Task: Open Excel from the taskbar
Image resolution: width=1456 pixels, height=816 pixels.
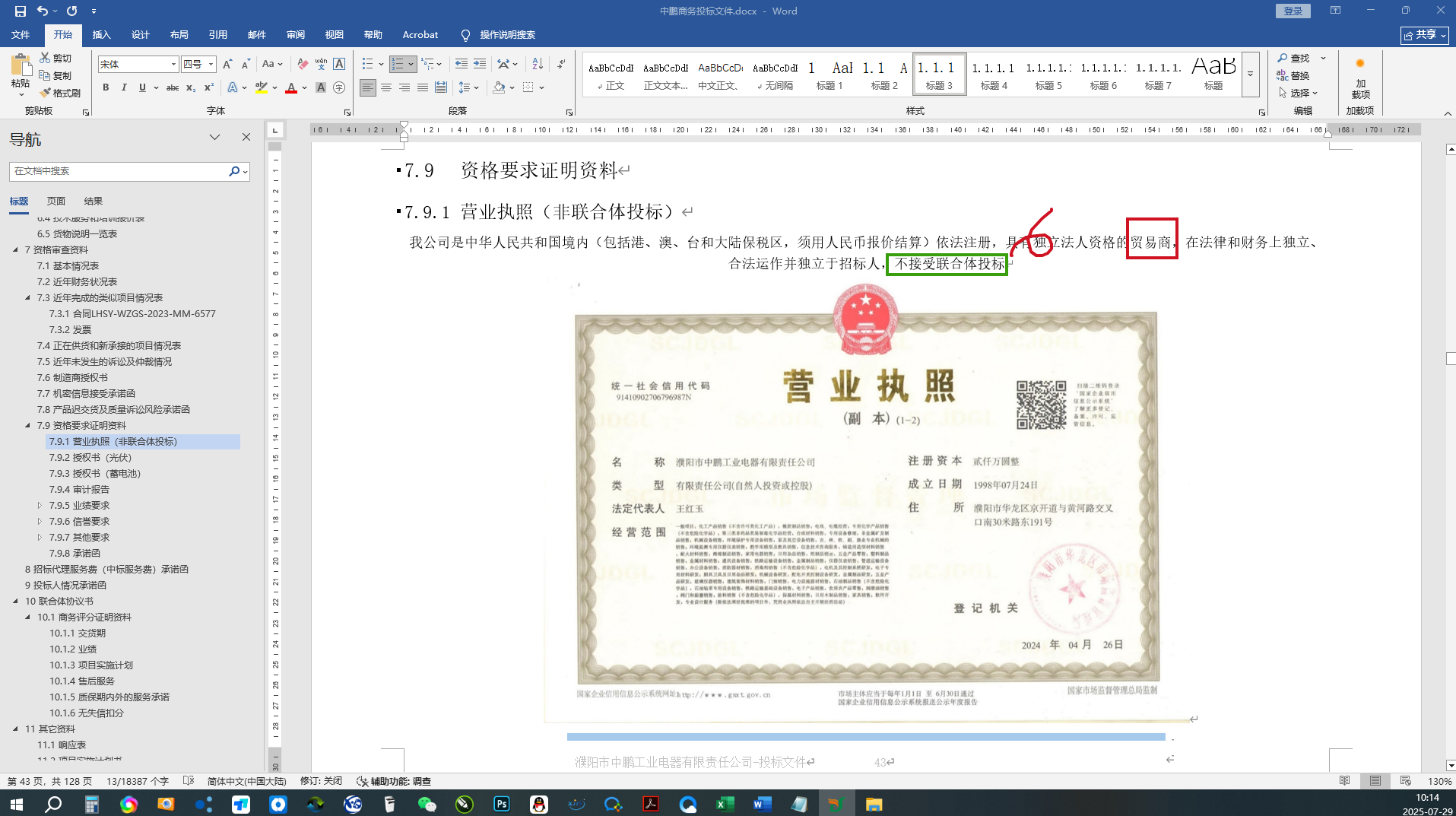Action: 725,804
